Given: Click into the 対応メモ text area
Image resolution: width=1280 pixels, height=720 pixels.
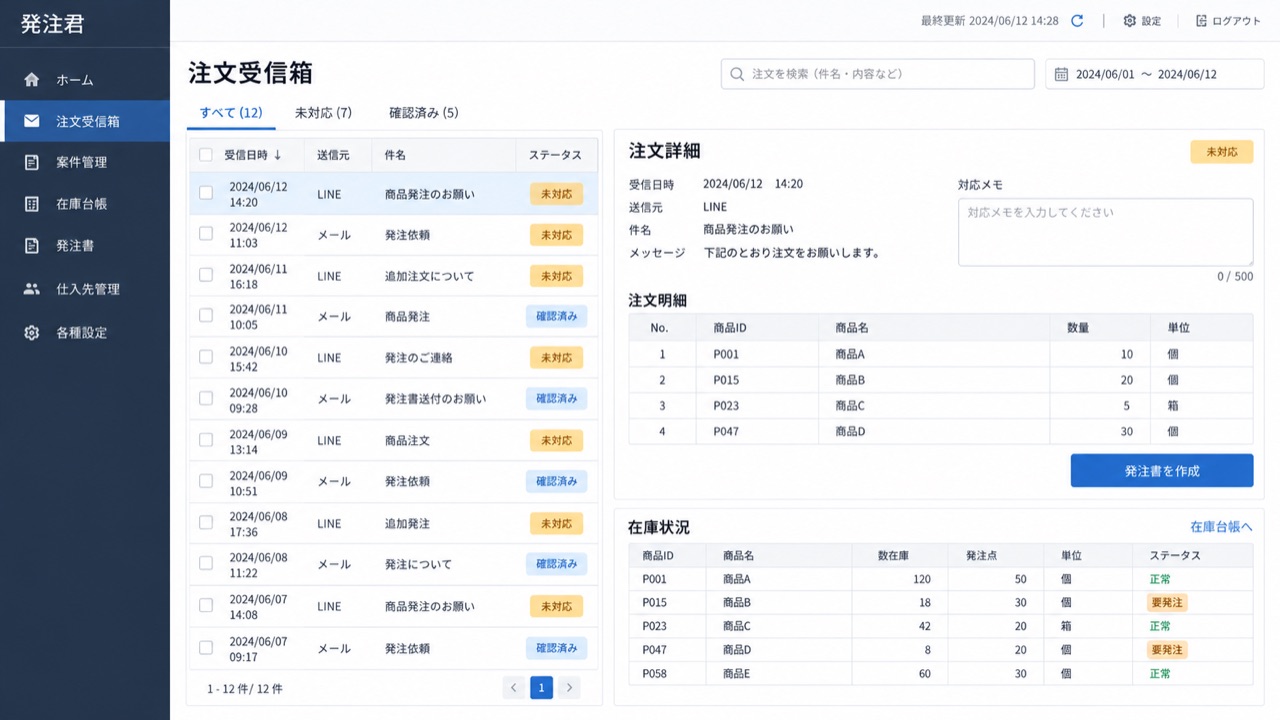Looking at the screenshot, I should [x=1105, y=232].
